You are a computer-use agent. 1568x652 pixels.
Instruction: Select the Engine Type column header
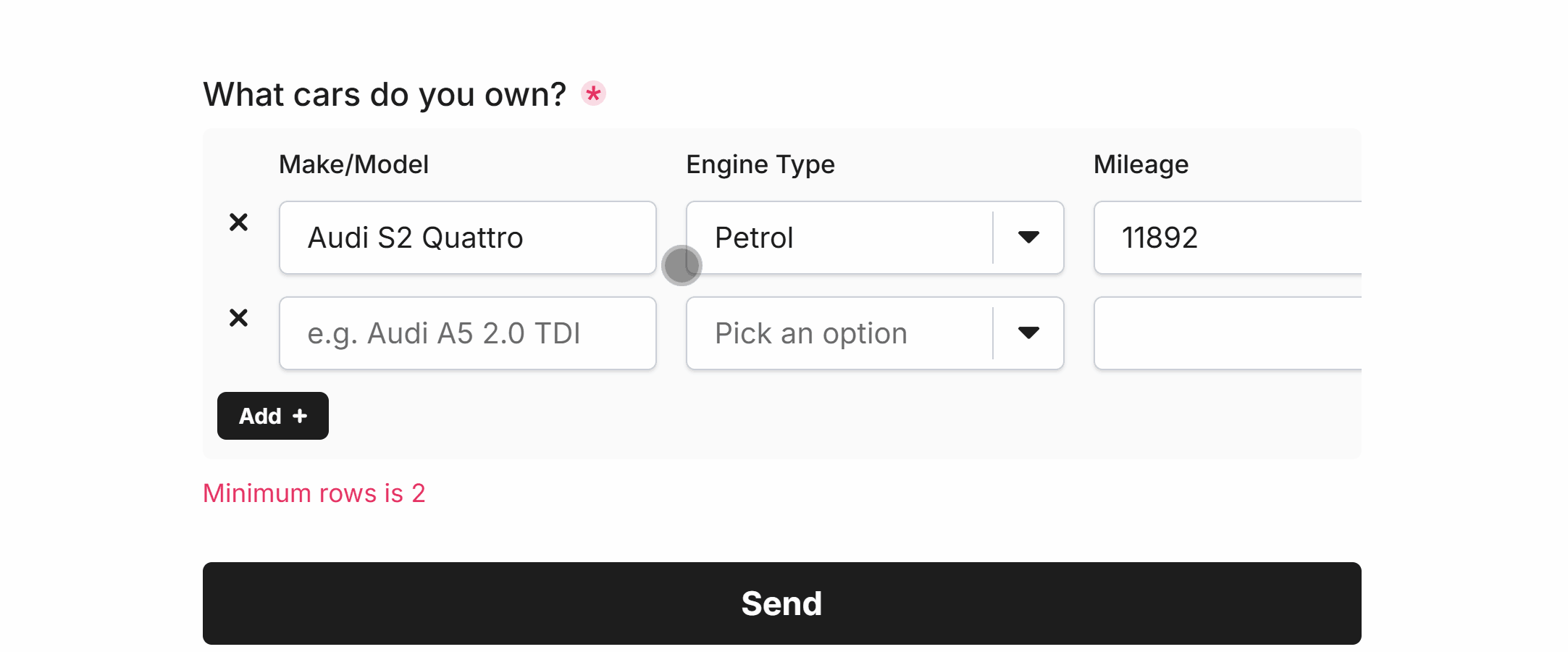(x=760, y=164)
